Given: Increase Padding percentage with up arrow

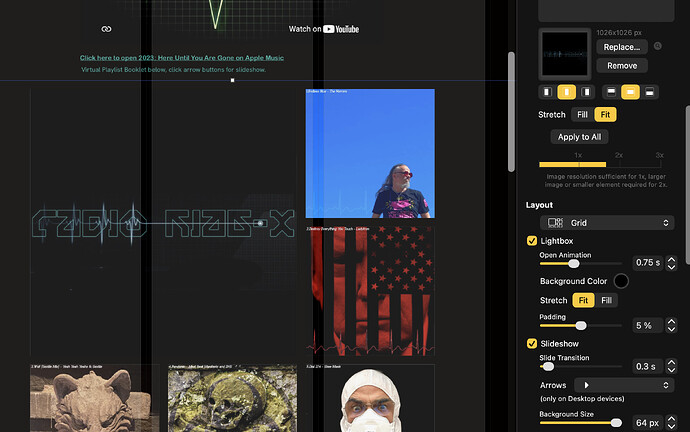Looking at the screenshot, I should [671, 322].
